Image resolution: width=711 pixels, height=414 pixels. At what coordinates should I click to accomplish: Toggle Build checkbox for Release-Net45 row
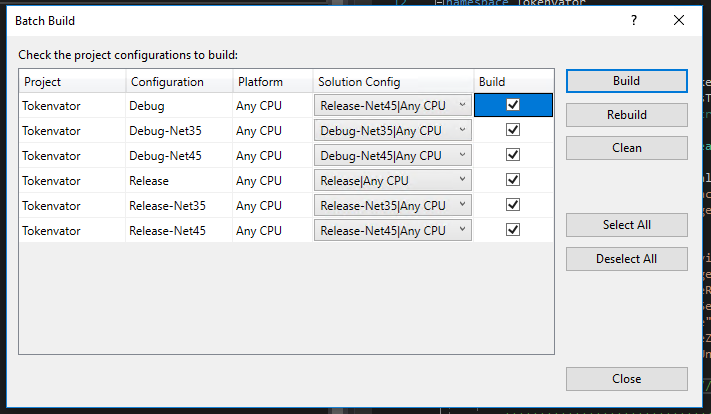click(513, 230)
